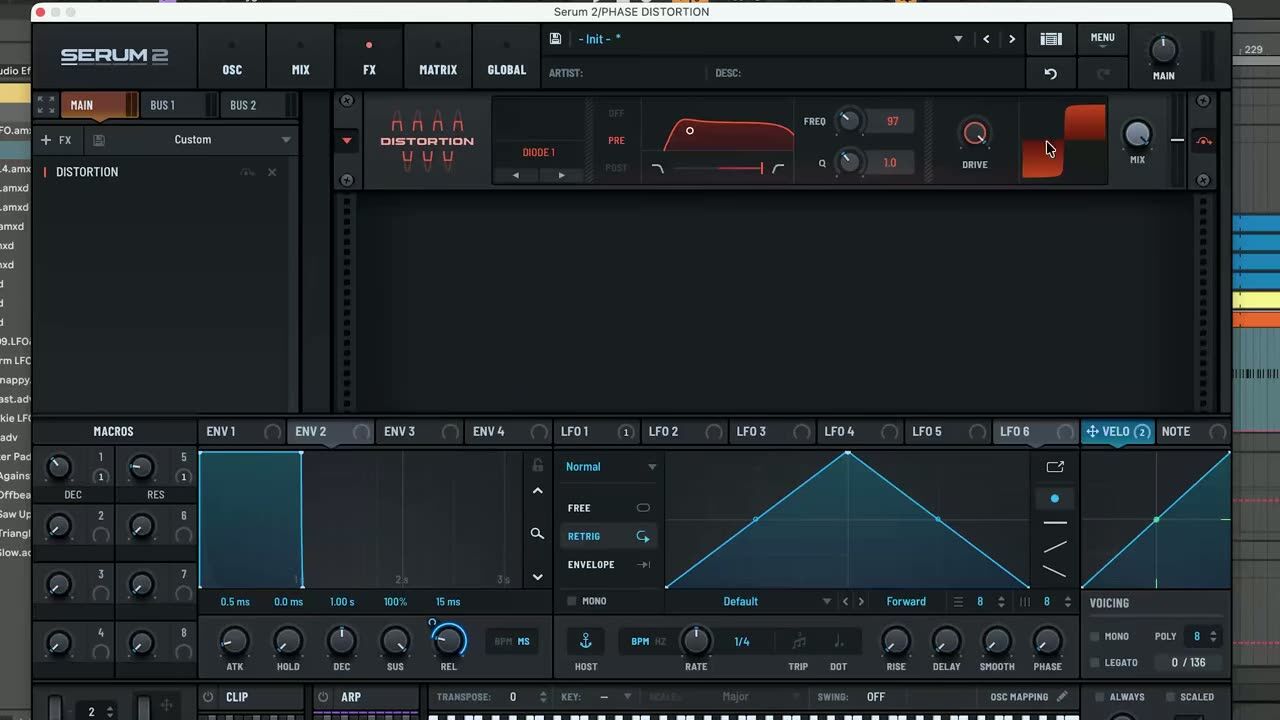Screen dimensions: 1280x720
Task: Click the distortion bypass icon at module right
Action: [1204, 141]
